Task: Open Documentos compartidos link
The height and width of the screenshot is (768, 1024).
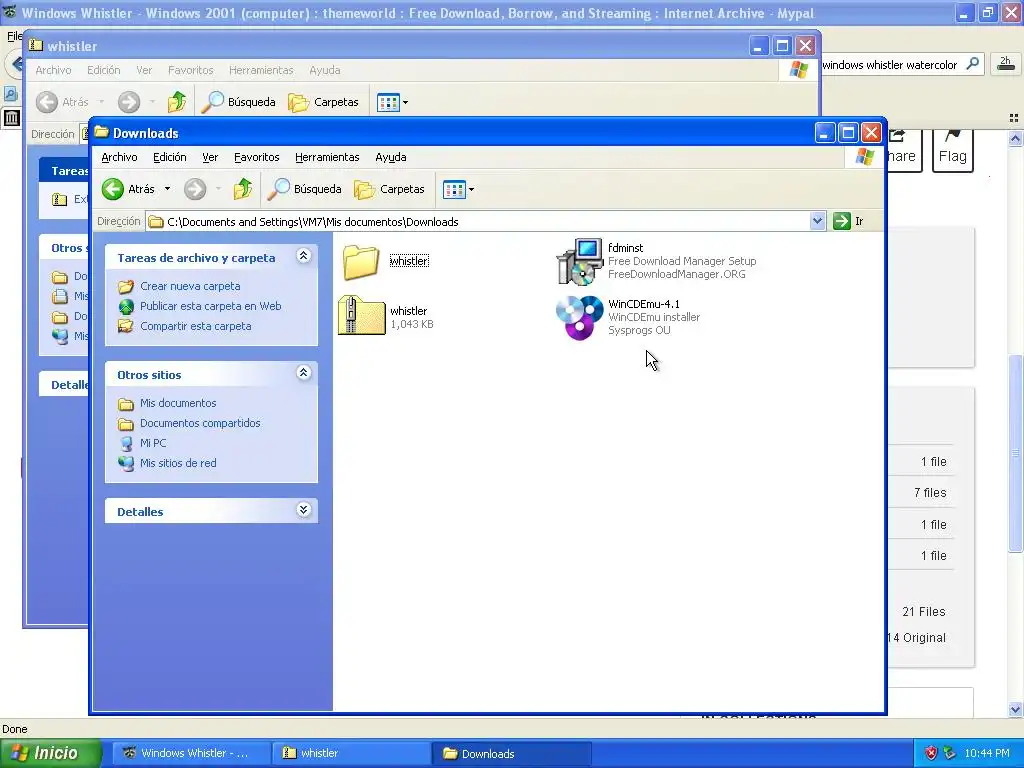Action: click(x=200, y=423)
